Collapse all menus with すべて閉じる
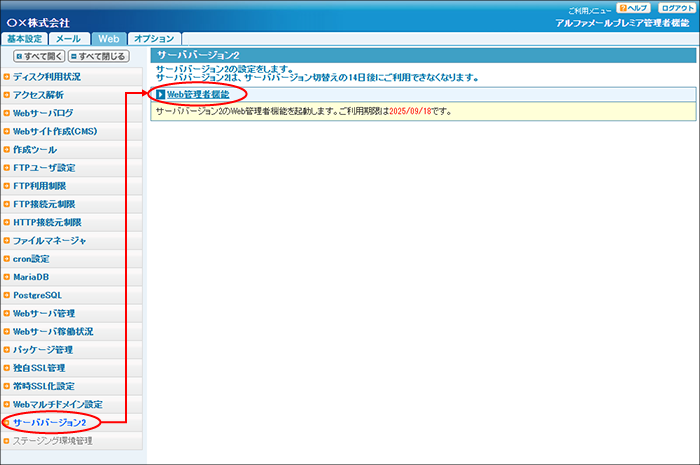The image size is (700, 465). (100, 56)
